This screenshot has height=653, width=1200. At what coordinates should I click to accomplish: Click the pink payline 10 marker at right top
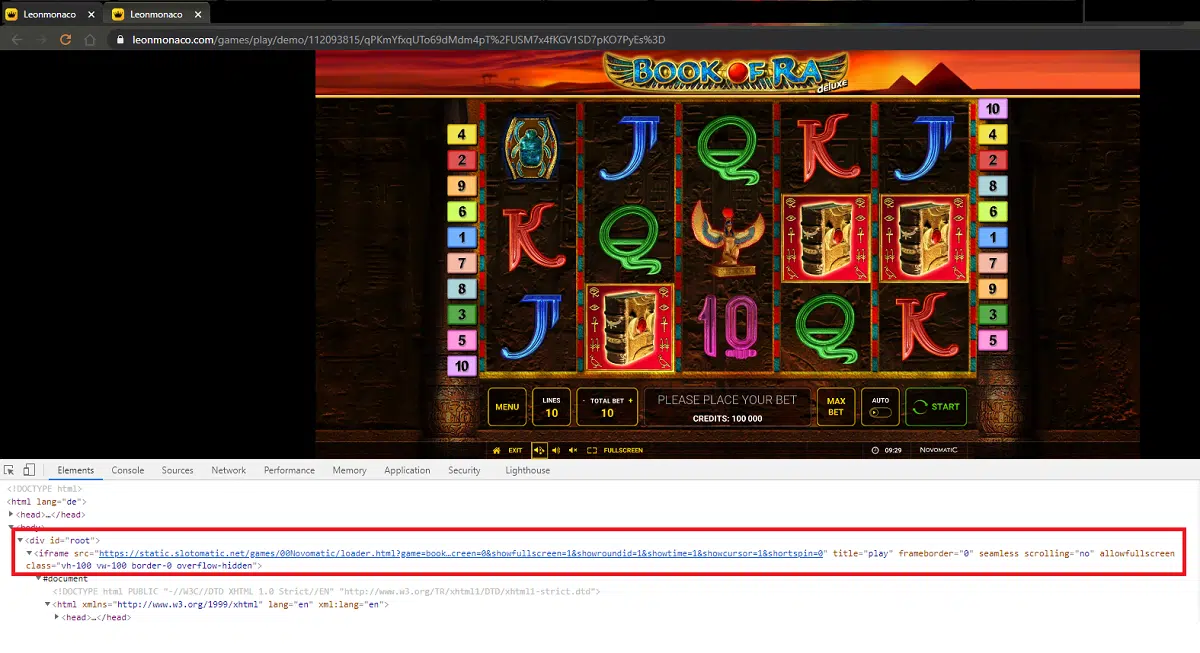coord(992,108)
